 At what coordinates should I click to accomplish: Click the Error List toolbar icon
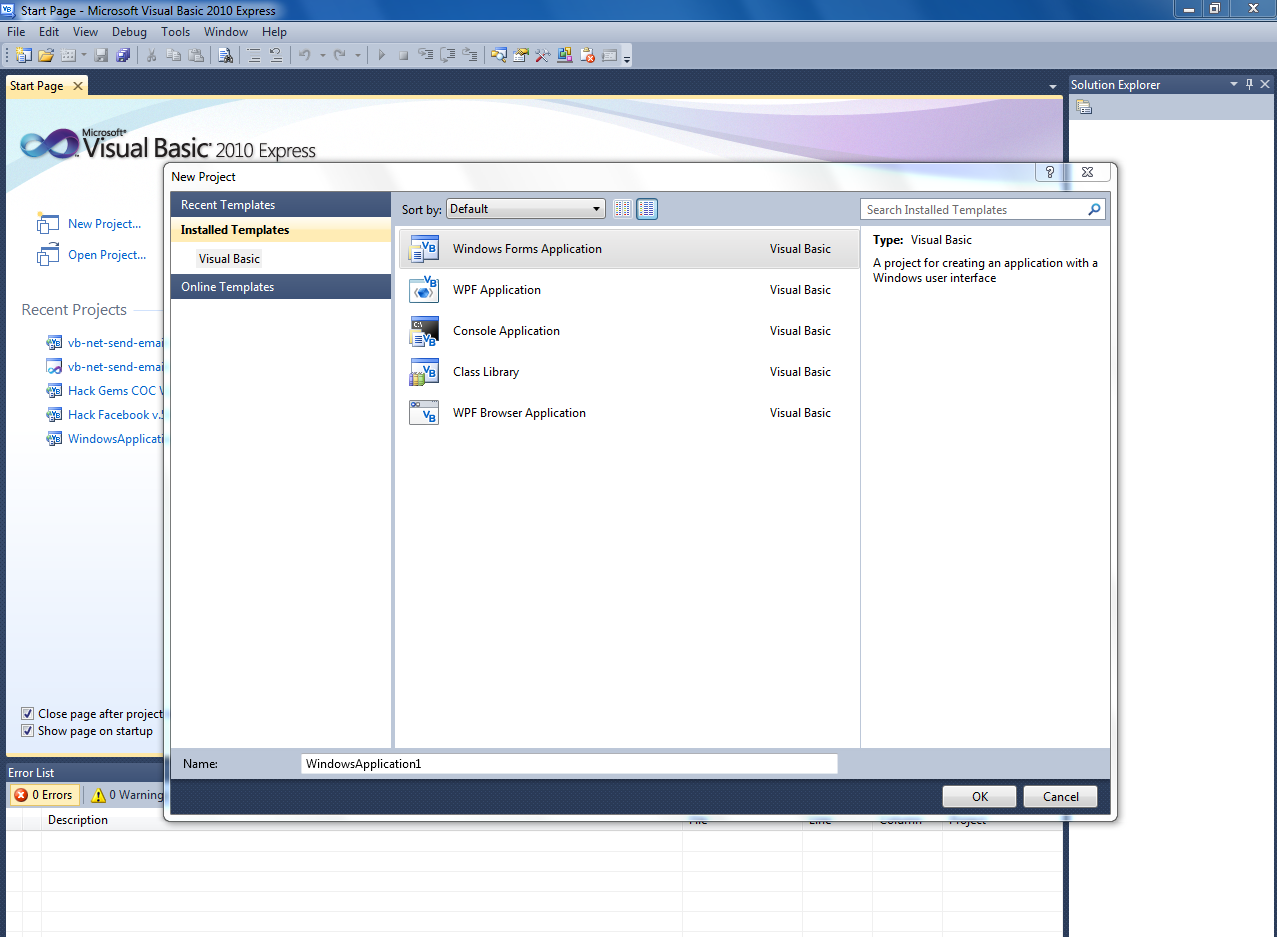tap(586, 55)
